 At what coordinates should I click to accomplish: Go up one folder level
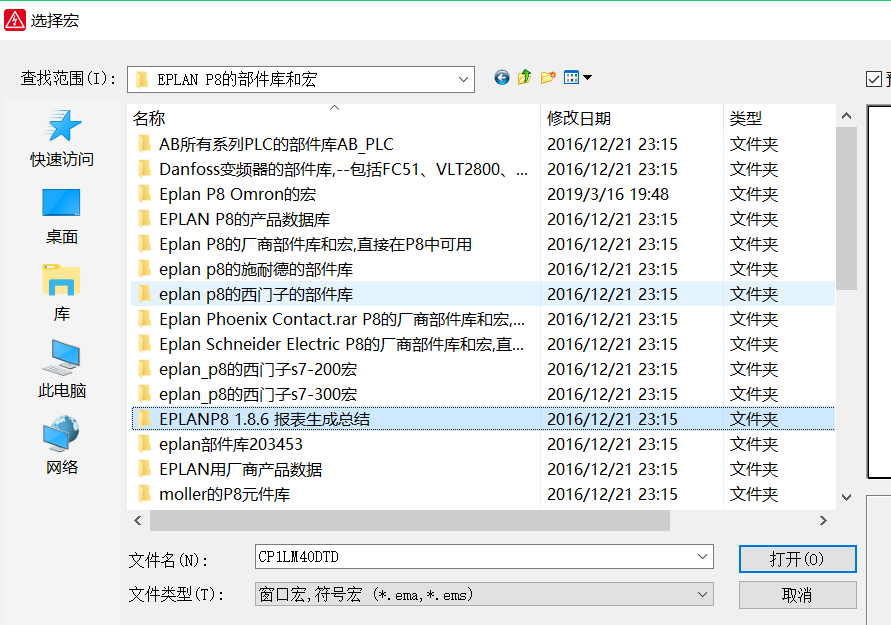click(525, 78)
